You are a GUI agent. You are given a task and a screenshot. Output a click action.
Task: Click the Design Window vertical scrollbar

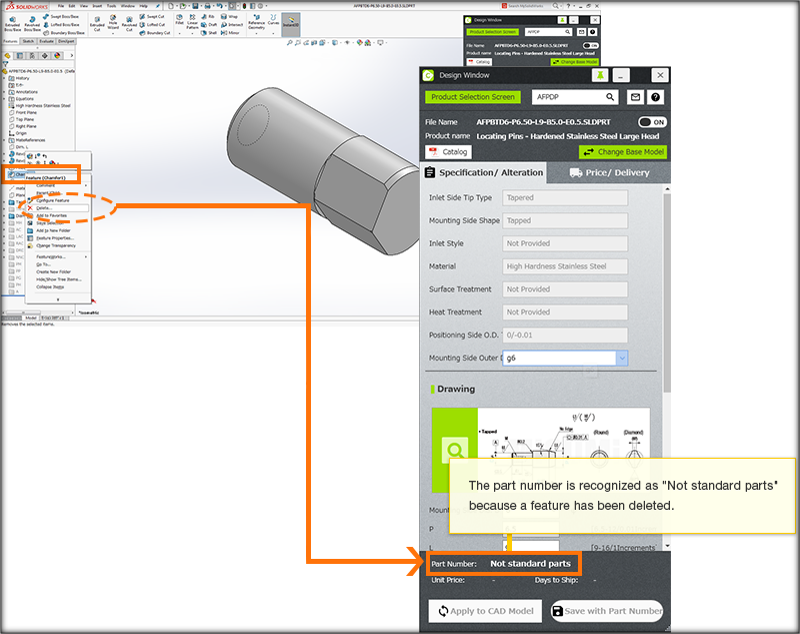coord(667,300)
